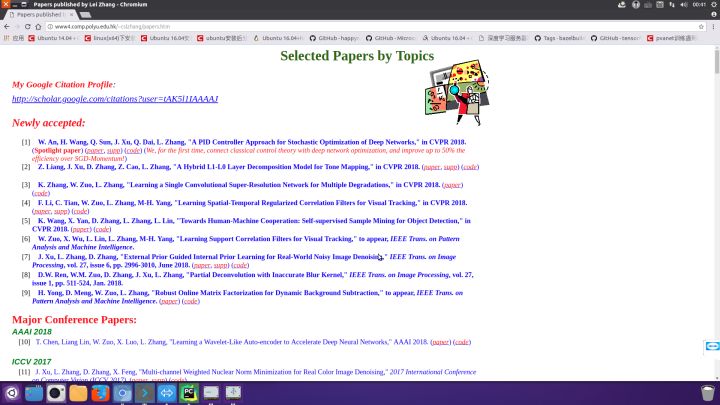The height and width of the screenshot is (405, 720).
Task: Open the browser home page icon
Action: (38, 27)
